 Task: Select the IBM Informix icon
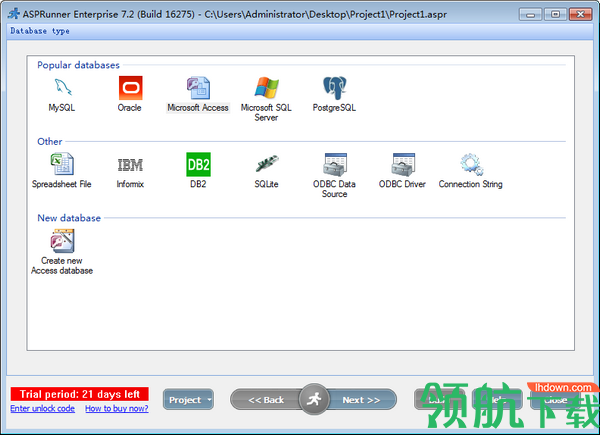[x=130, y=165]
